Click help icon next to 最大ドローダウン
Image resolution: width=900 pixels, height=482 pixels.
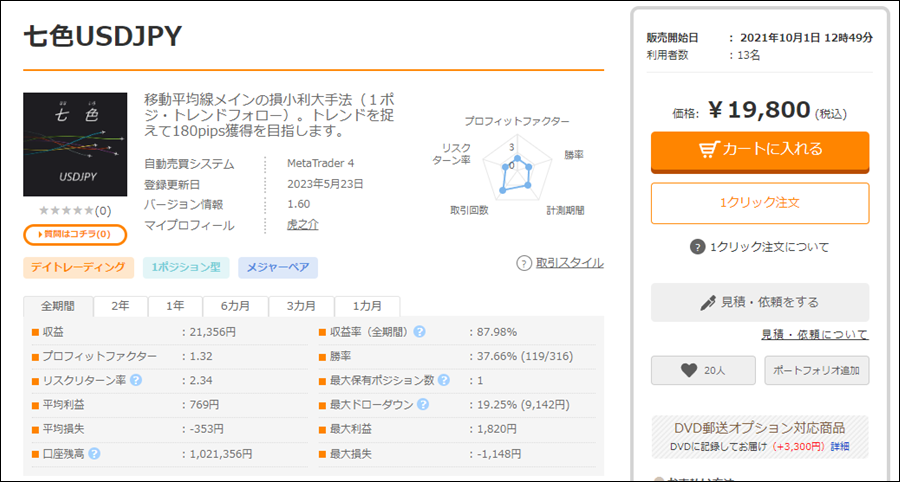[423, 405]
